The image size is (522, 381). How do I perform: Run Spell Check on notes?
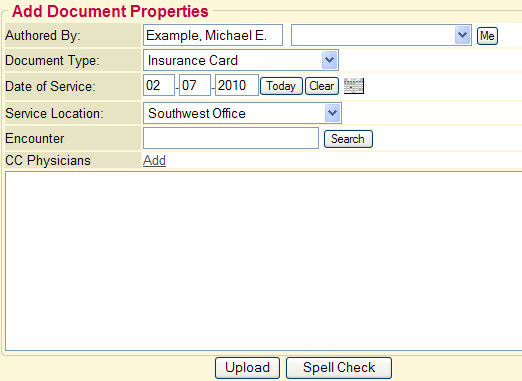click(x=339, y=368)
